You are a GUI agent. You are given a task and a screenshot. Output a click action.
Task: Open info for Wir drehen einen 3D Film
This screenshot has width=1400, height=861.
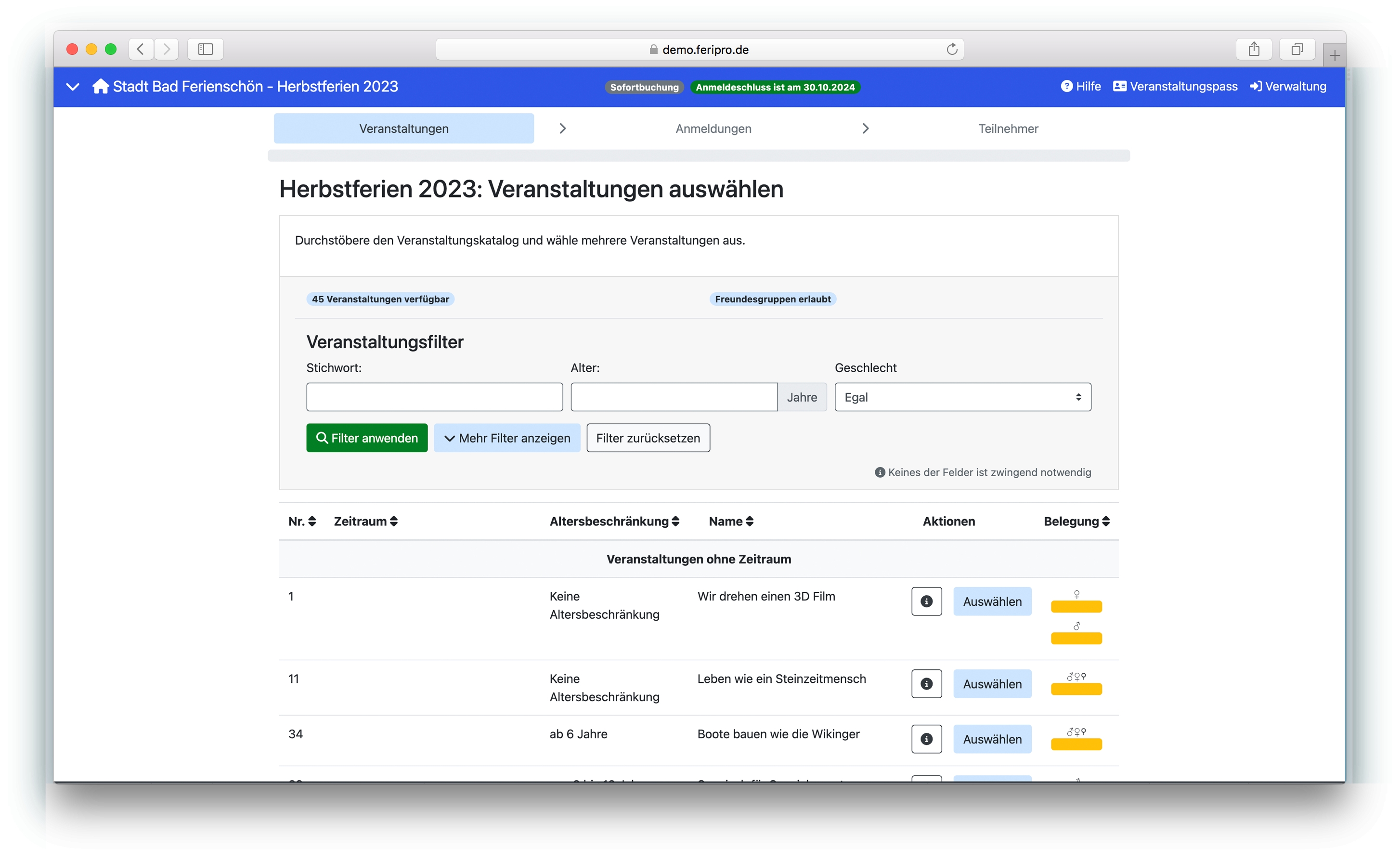[926, 601]
